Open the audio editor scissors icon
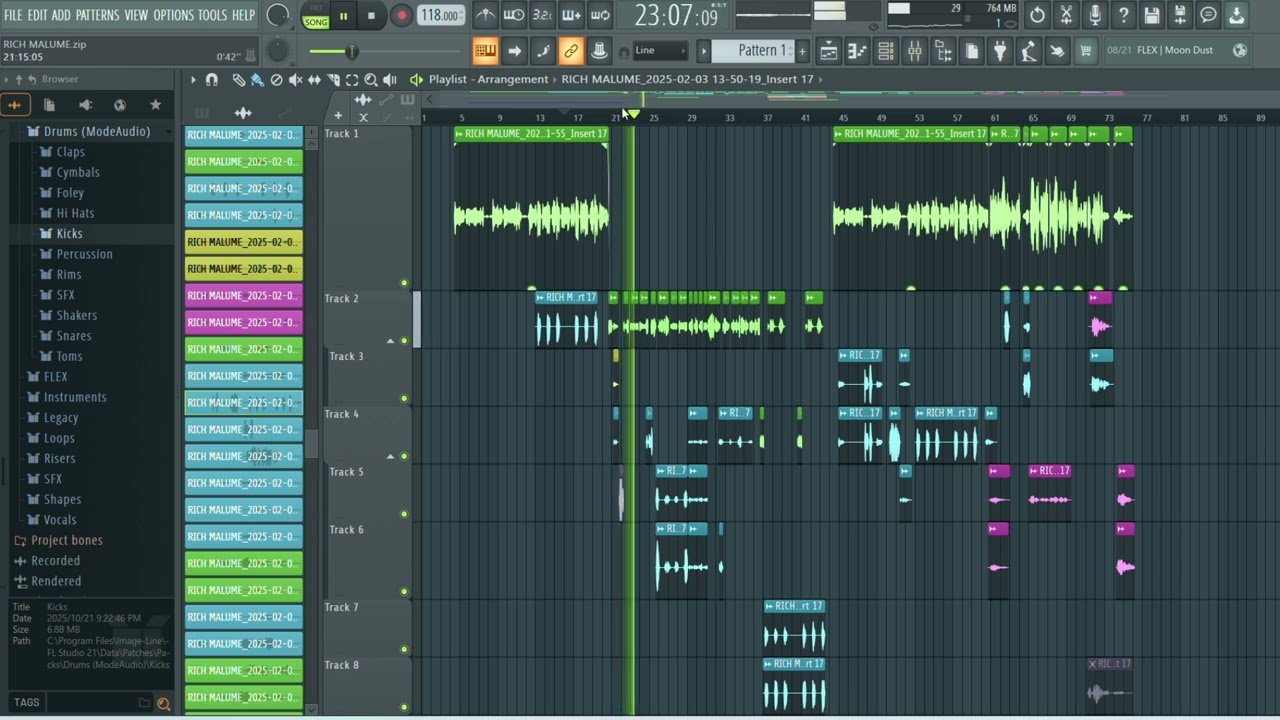 1066,15
